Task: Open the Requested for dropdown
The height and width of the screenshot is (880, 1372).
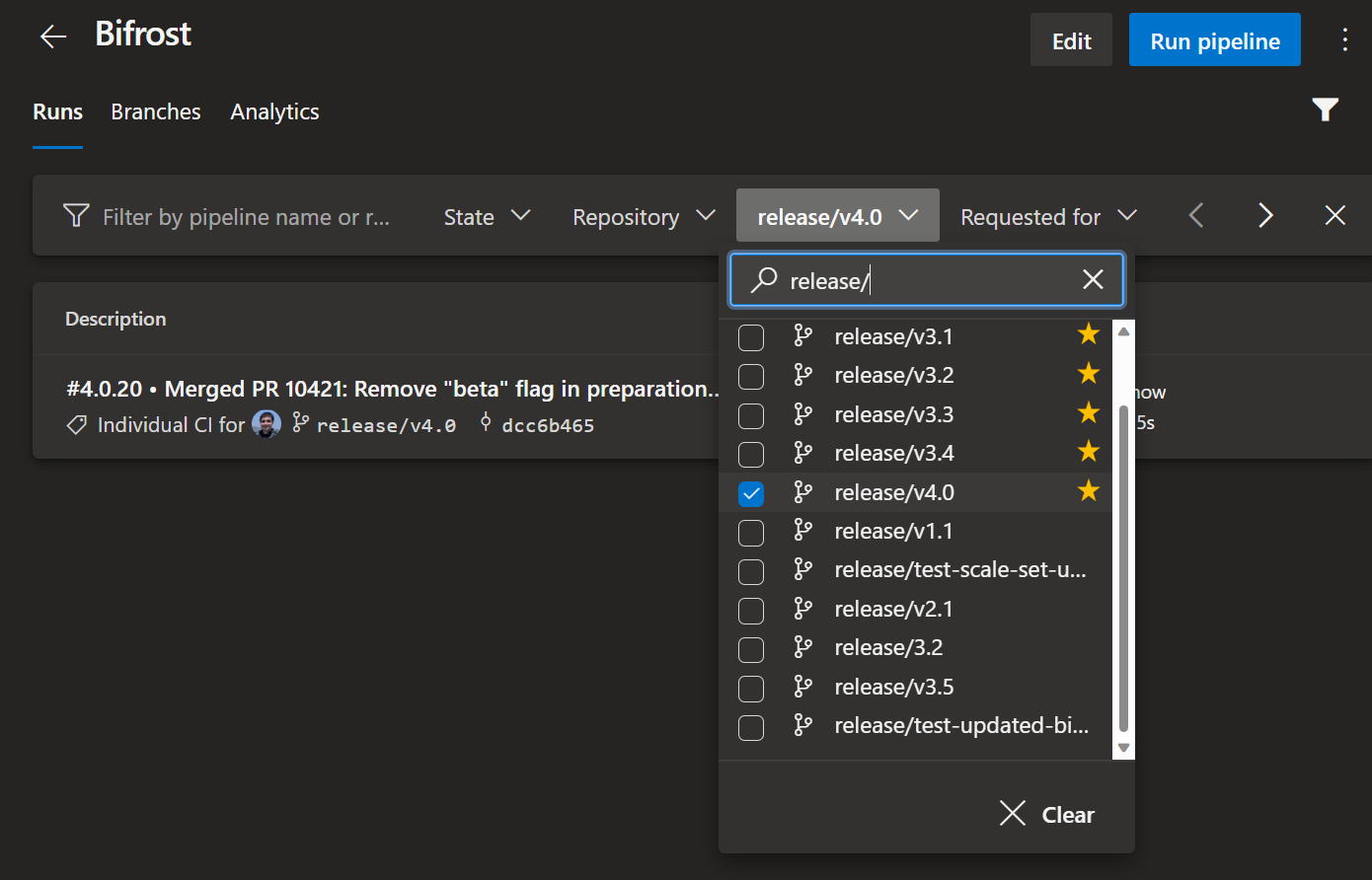Action: click(x=1048, y=216)
